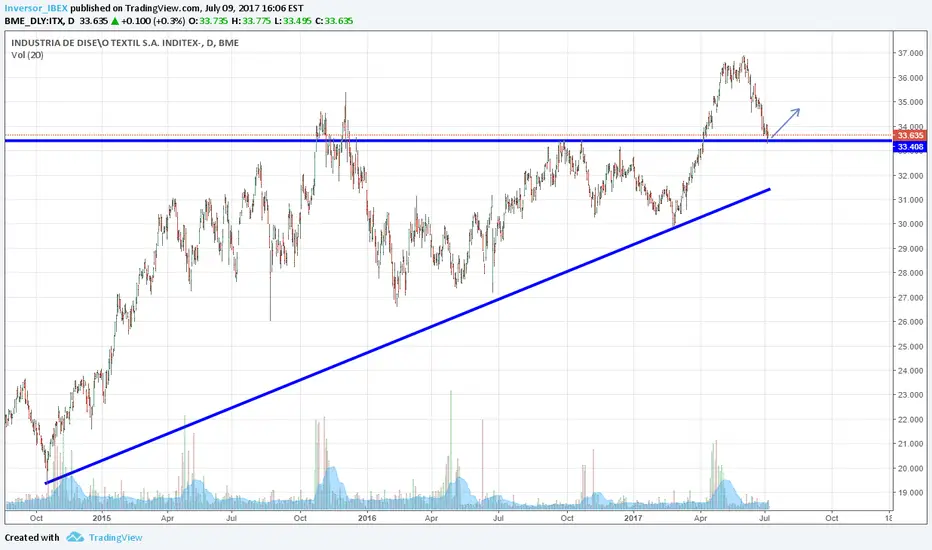Click the 37.000 price axis label

[x=910, y=53]
